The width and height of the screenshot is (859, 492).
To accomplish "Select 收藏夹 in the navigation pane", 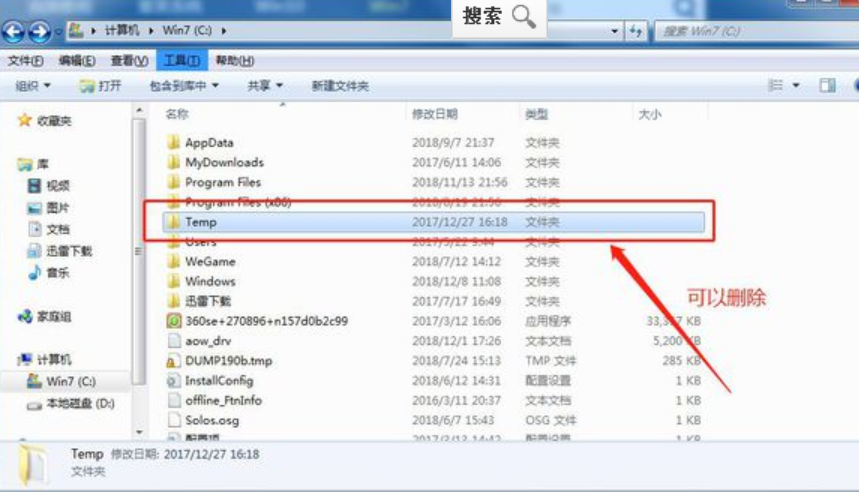I will click(45, 121).
